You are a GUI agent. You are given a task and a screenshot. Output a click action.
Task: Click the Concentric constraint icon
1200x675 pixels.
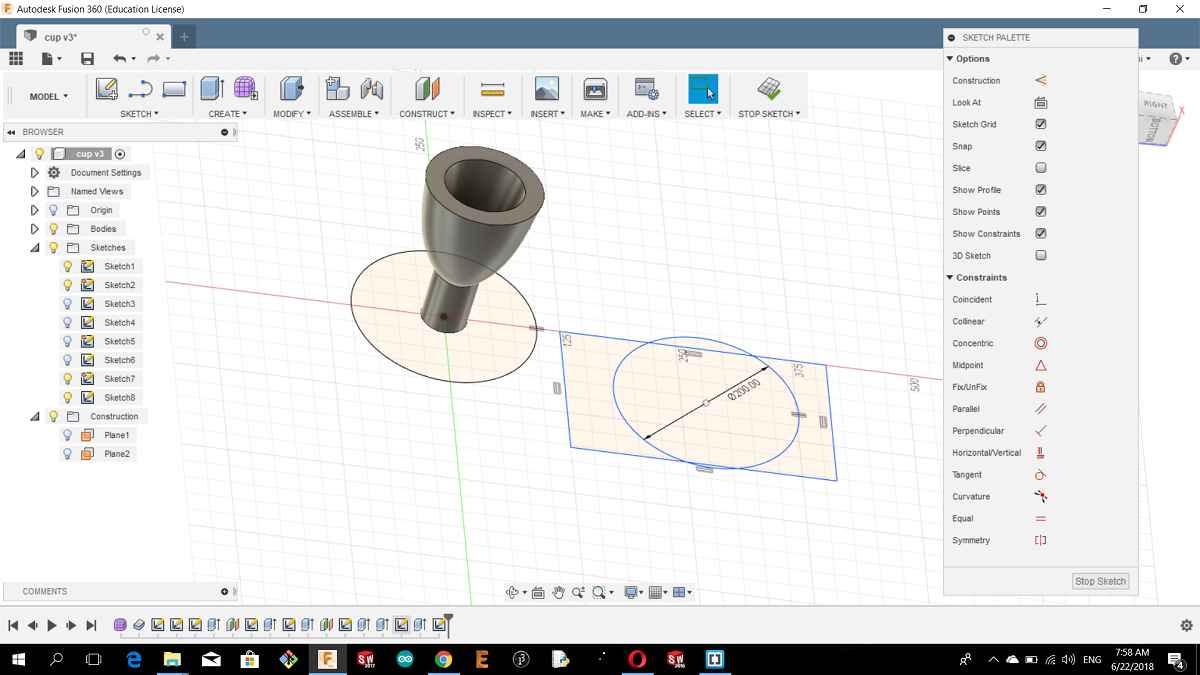point(1040,343)
